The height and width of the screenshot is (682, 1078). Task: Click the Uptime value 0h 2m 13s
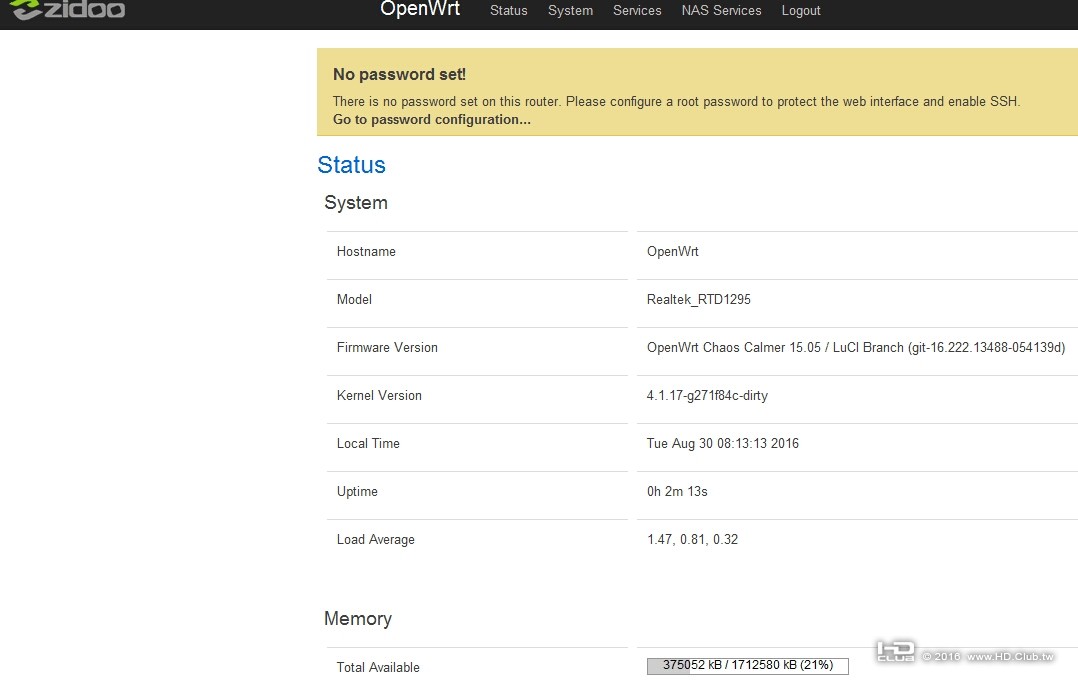[677, 492]
